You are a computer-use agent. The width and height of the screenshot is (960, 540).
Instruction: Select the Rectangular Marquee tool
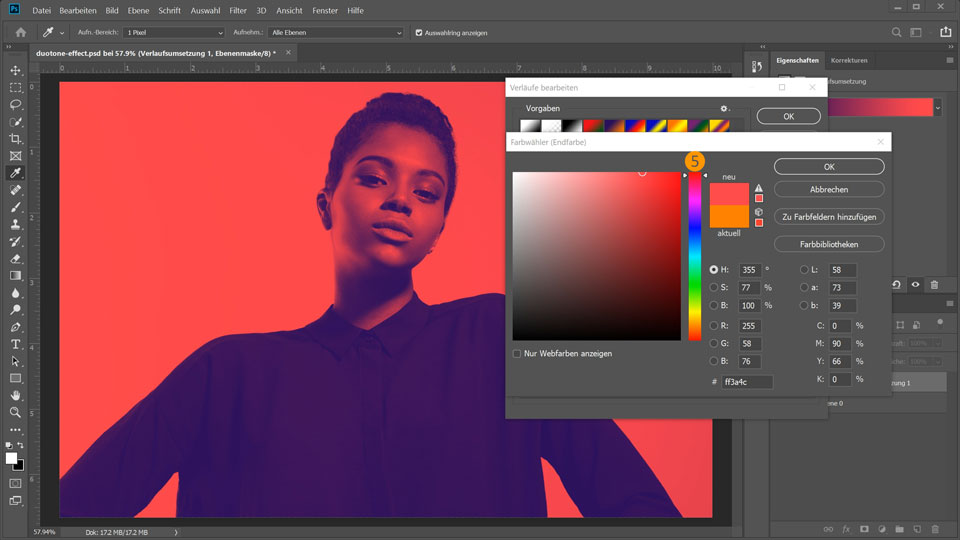coord(16,88)
